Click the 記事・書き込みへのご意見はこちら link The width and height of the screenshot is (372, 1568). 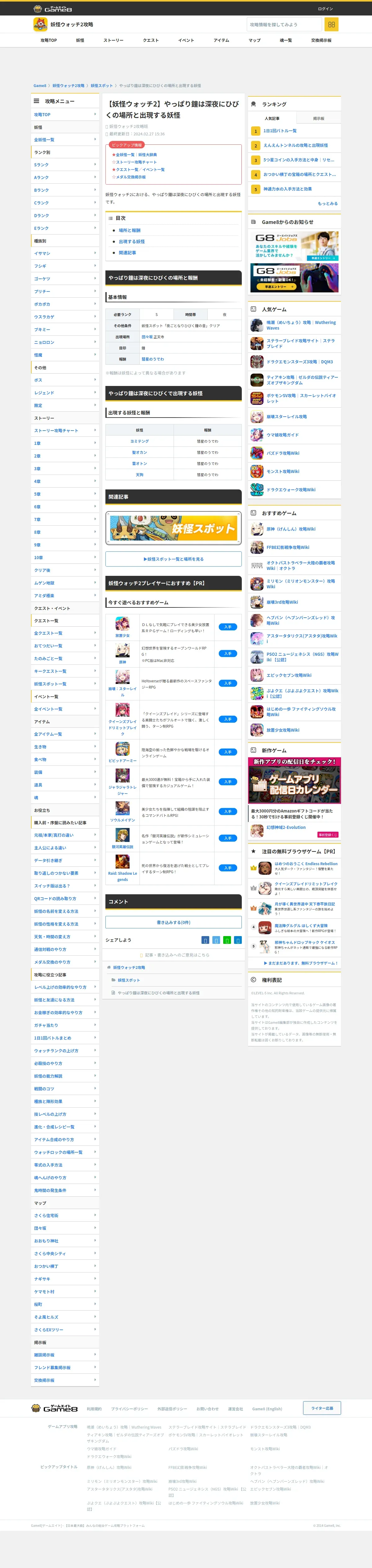point(174,955)
